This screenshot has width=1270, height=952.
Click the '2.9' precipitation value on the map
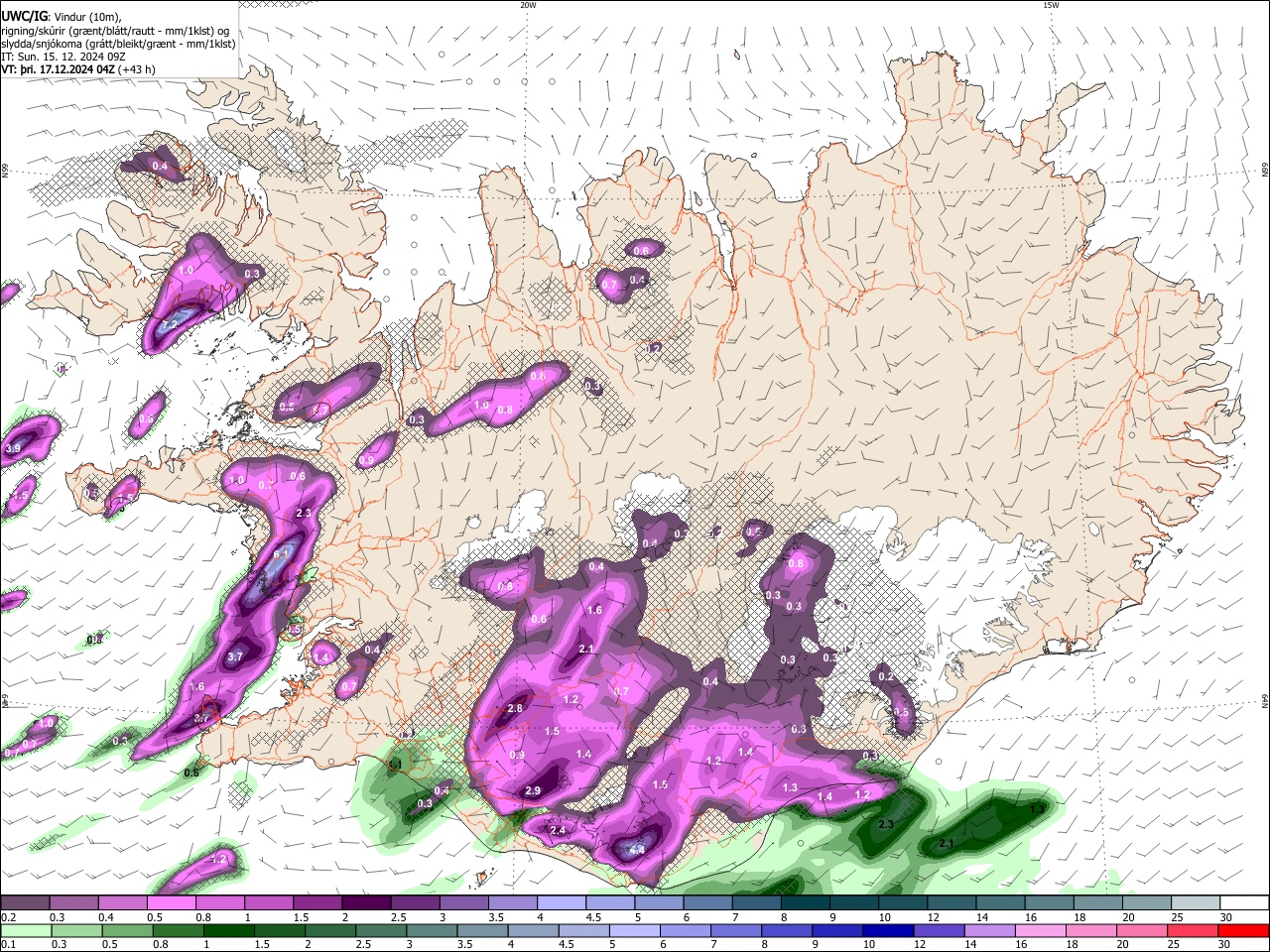pyautogui.click(x=533, y=791)
